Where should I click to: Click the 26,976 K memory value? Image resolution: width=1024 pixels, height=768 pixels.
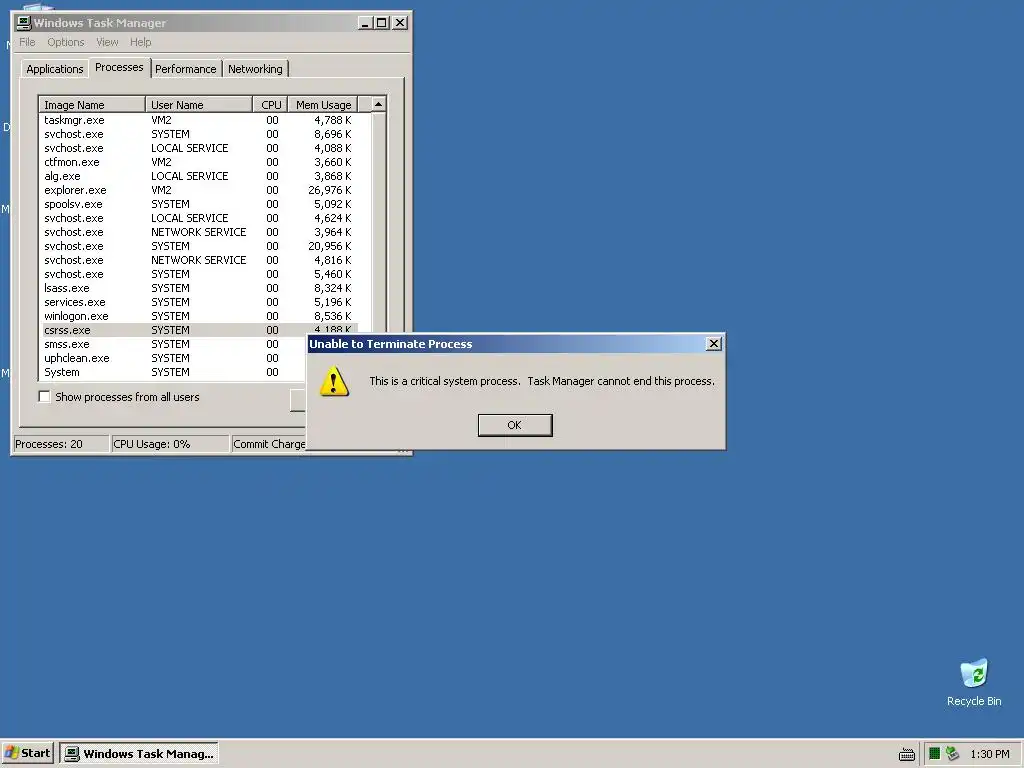click(330, 190)
